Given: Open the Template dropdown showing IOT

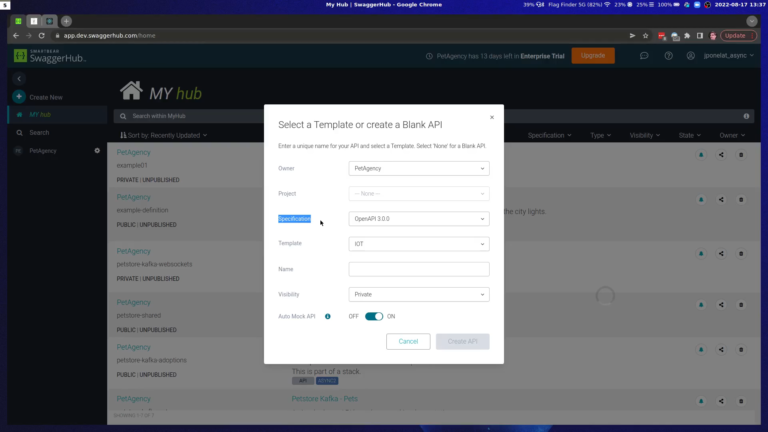Looking at the screenshot, I should 419,244.
